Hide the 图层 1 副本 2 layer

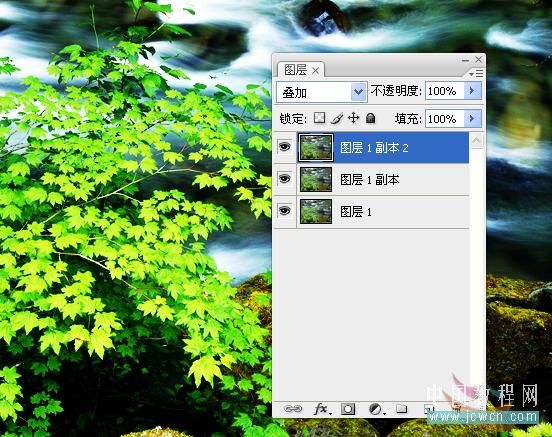[284, 146]
